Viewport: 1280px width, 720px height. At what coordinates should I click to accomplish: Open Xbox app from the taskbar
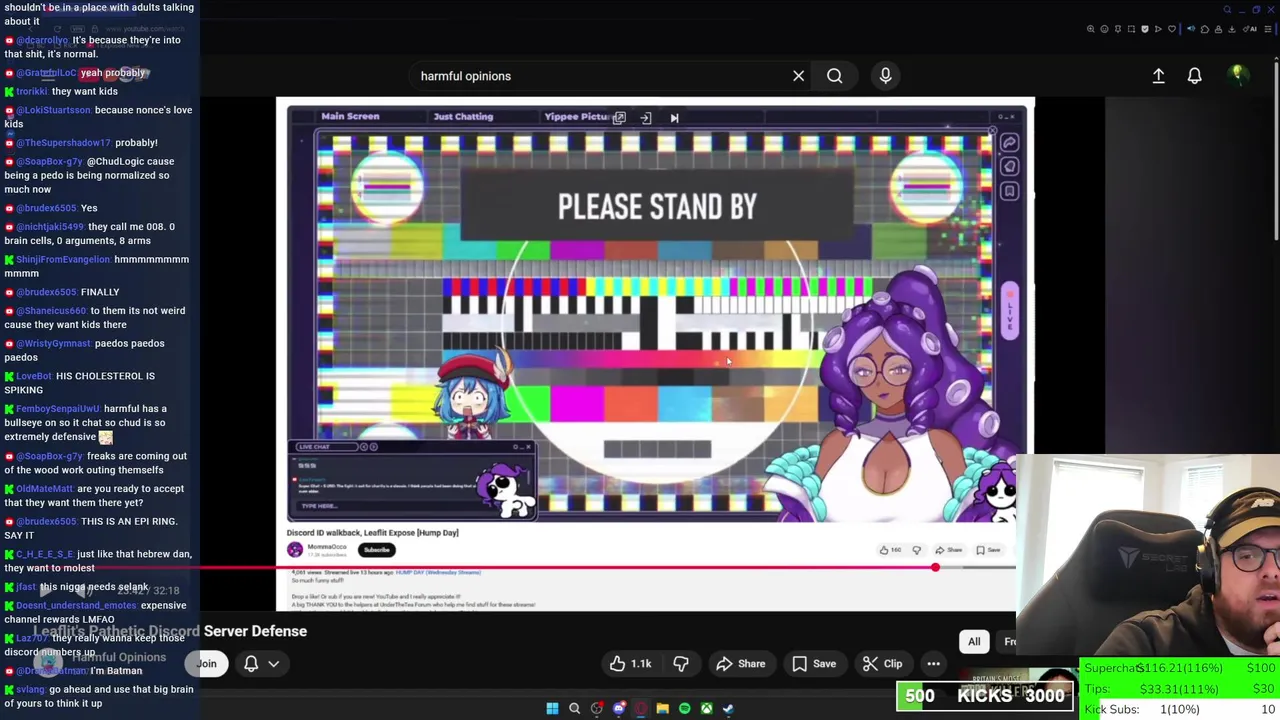pyautogui.click(x=706, y=709)
